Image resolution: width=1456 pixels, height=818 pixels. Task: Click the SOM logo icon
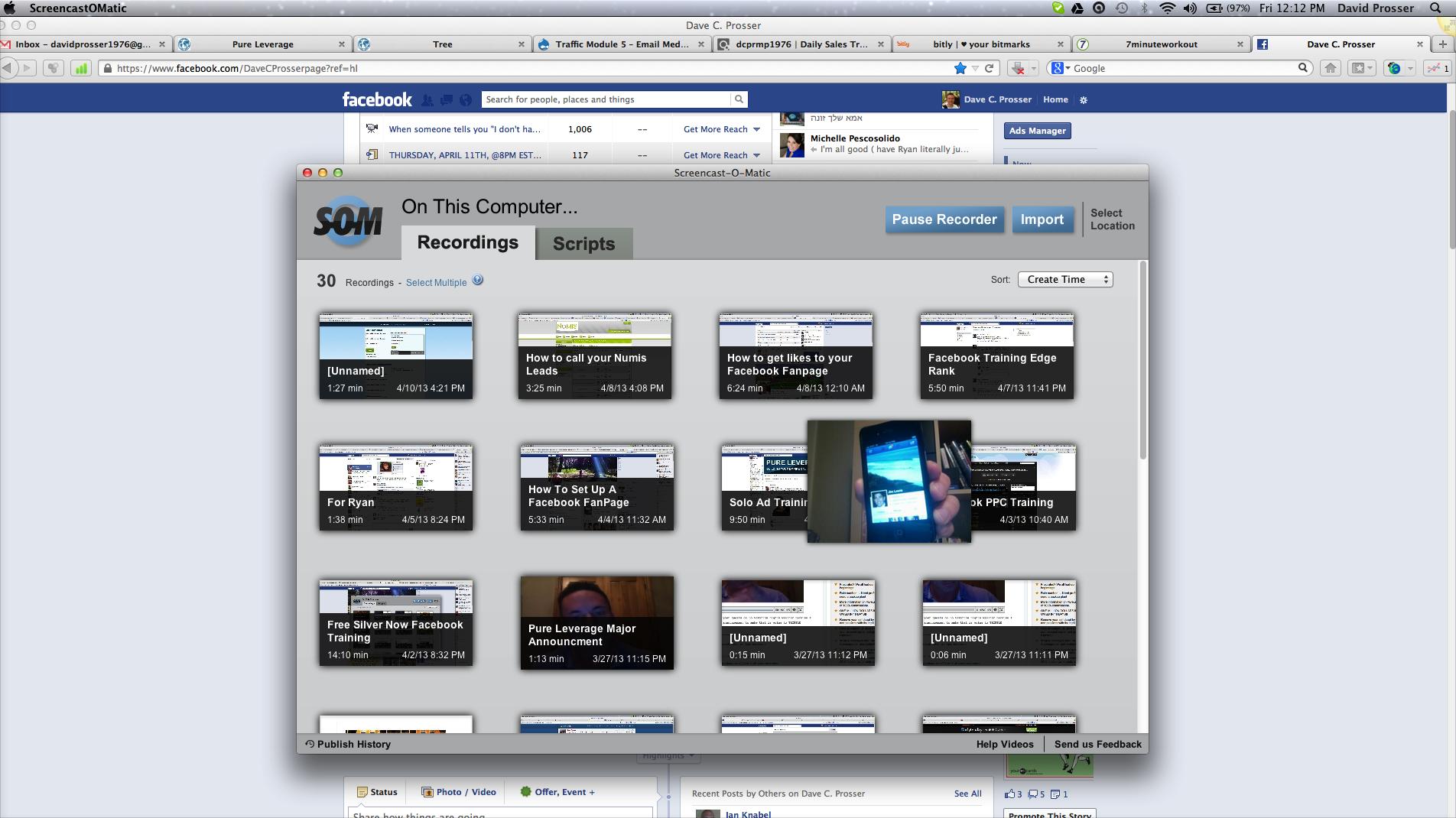tap(349, 220)
